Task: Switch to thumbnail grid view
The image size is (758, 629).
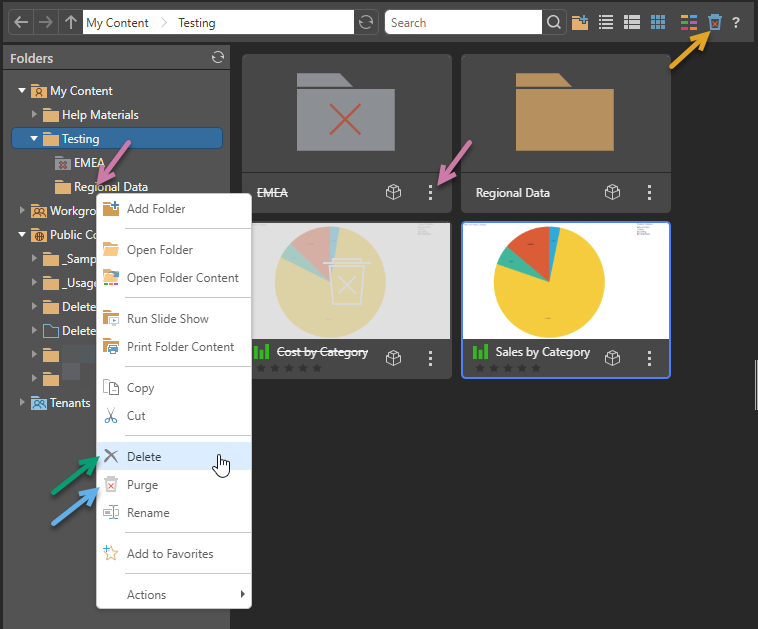Action: [658, 22]
